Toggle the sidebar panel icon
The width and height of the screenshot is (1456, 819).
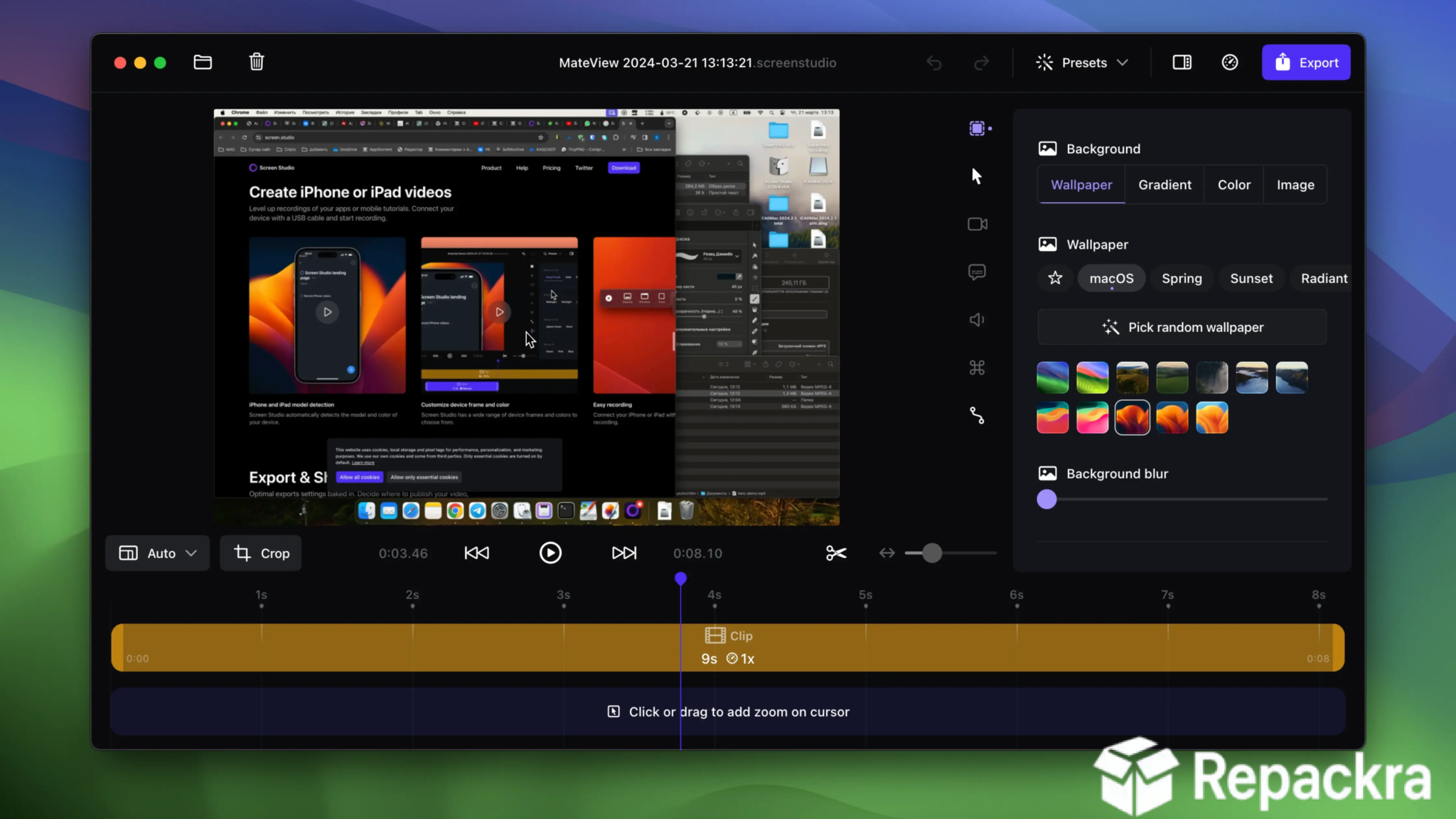pyautogui.click(x=1182, y=63)
